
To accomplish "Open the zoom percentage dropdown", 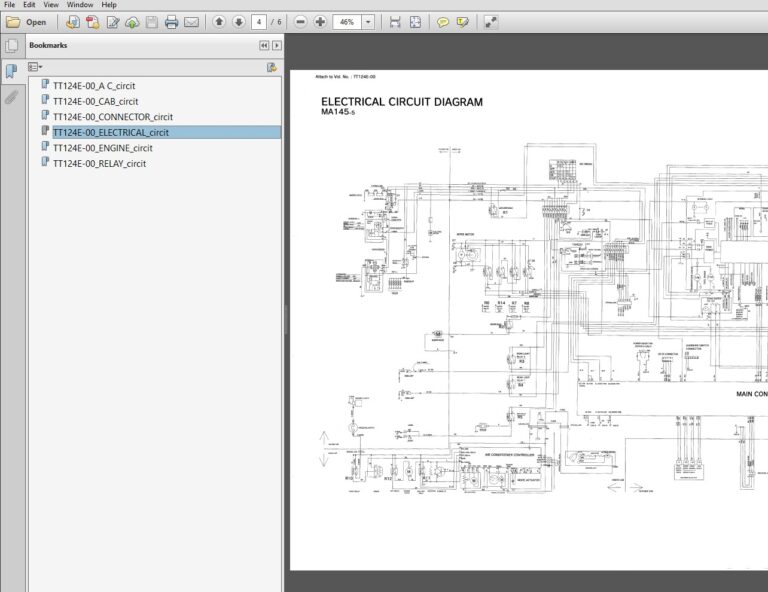I will tap(368, 22).
